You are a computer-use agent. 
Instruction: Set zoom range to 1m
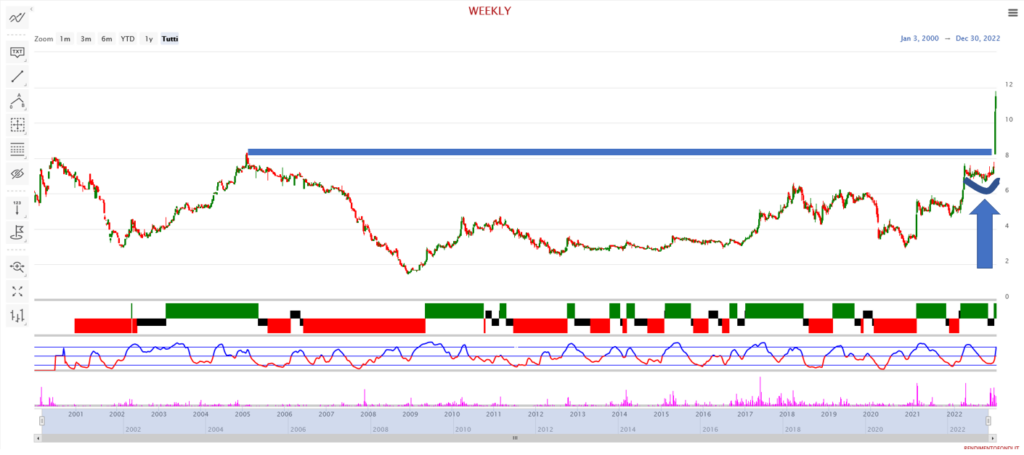tap(65, 39)
